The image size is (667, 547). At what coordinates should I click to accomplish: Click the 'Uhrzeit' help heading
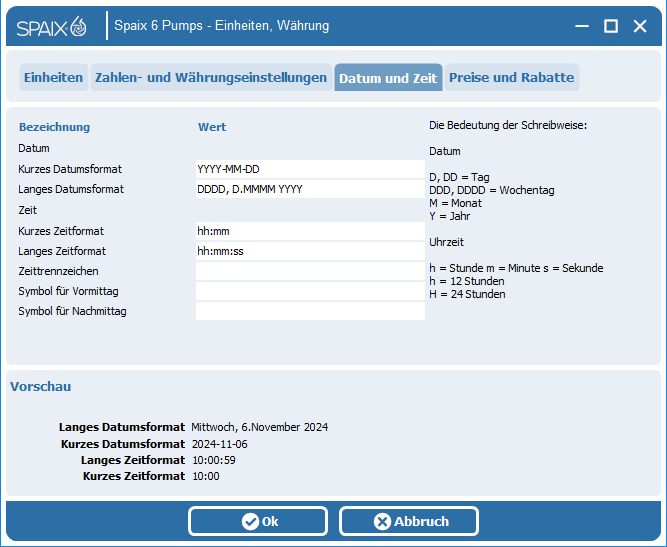[x=446, y=242]
